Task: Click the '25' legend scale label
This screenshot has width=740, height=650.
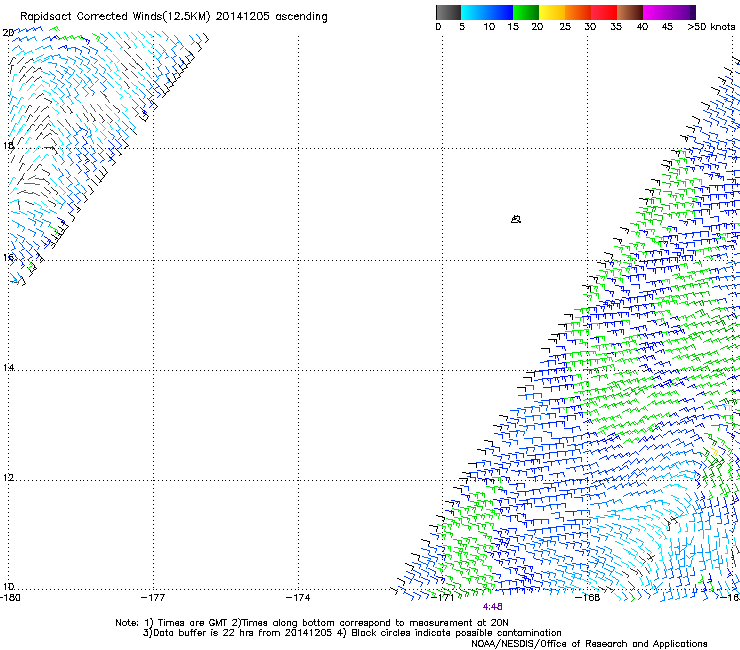Action: click(565, 27)
